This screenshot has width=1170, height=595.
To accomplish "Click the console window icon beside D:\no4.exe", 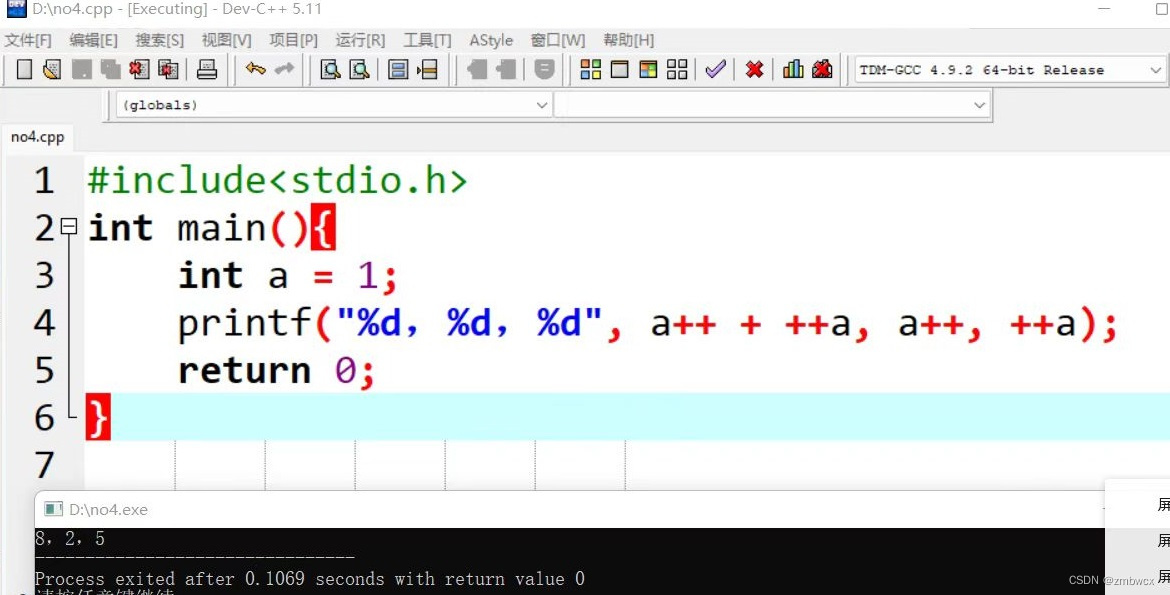I will (54, 509).
